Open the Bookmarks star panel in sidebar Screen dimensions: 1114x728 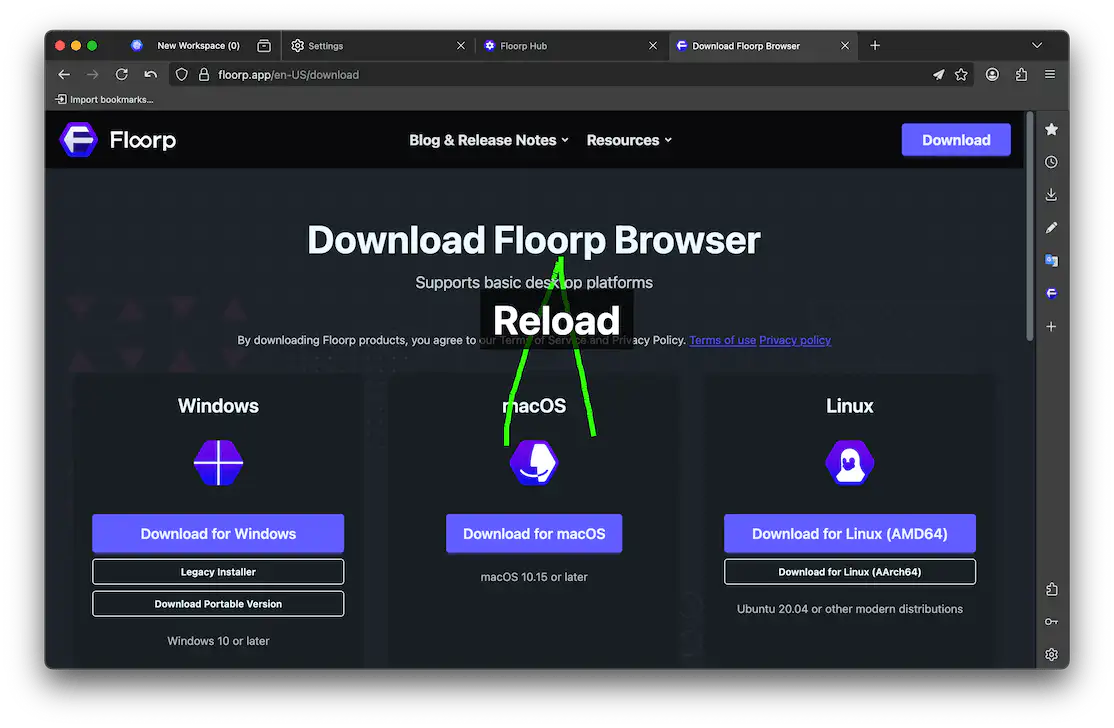click(1051, 130)
